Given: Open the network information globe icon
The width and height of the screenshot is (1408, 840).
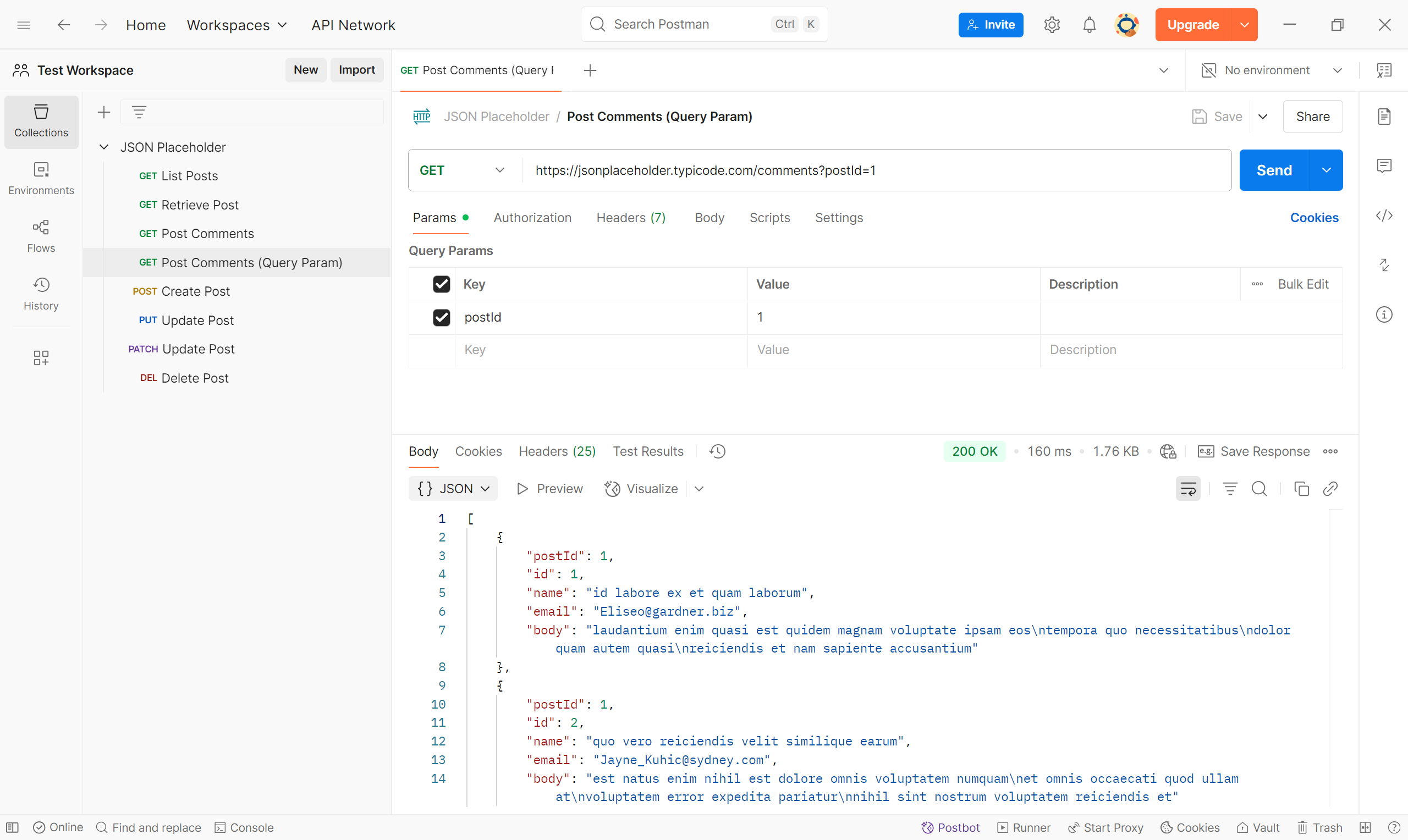Looking at the screenshot, I should pos(1168,451).
